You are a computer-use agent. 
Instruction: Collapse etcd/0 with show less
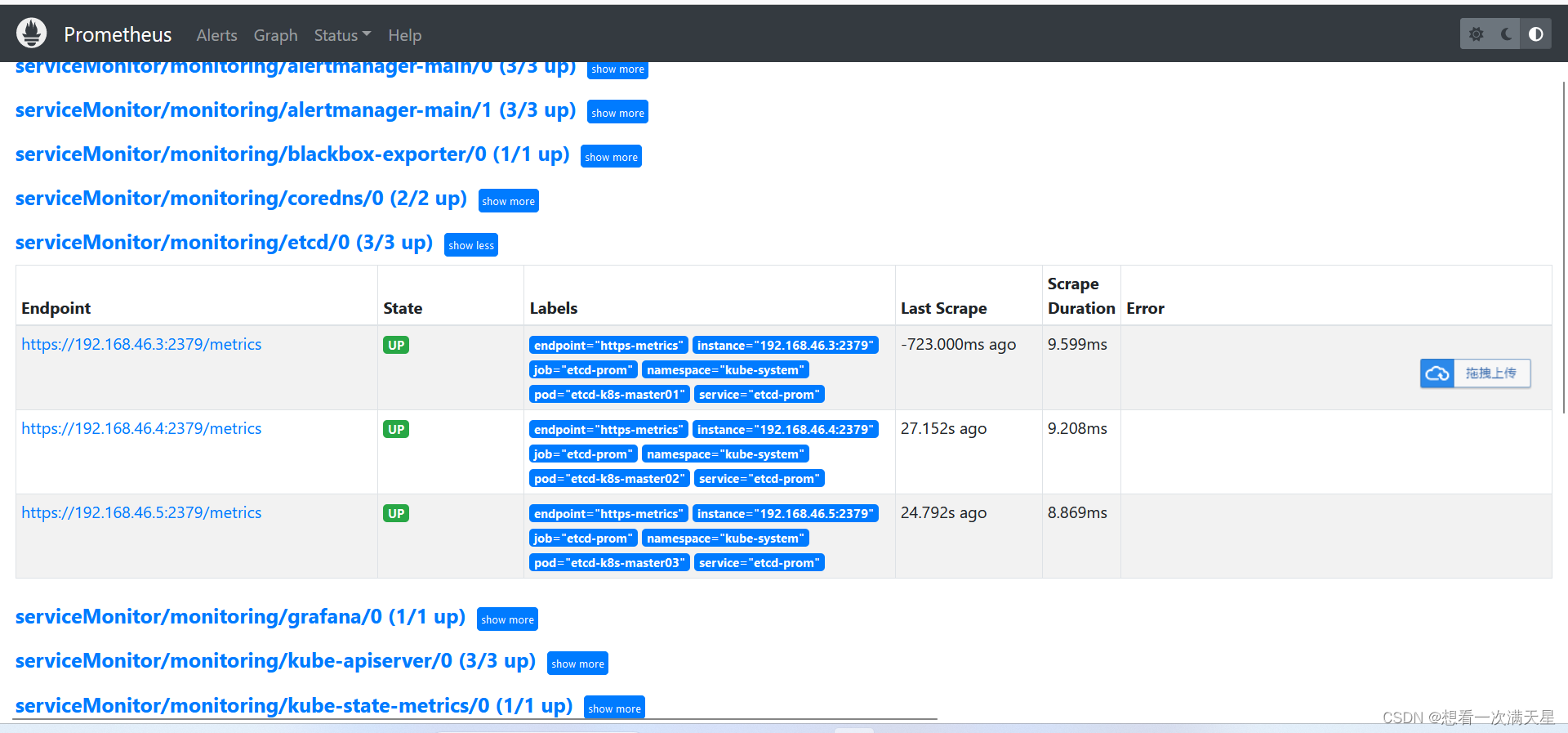pyautogui.click(x=471, y=245)
